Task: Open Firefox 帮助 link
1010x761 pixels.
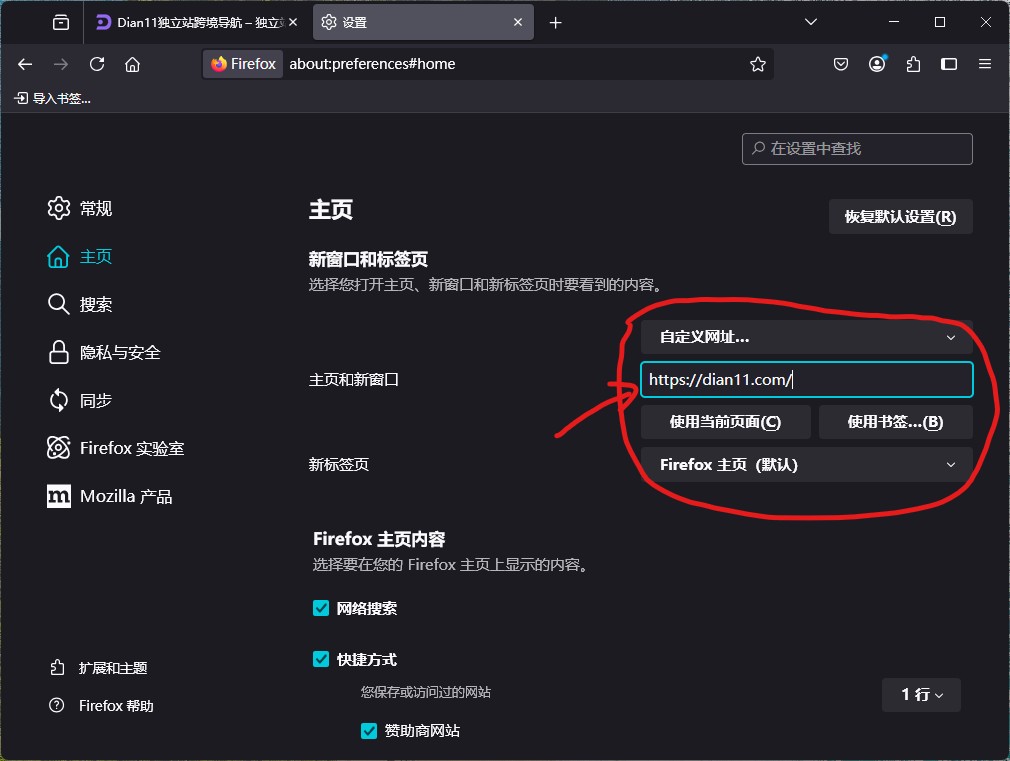Action: point(101,706)
